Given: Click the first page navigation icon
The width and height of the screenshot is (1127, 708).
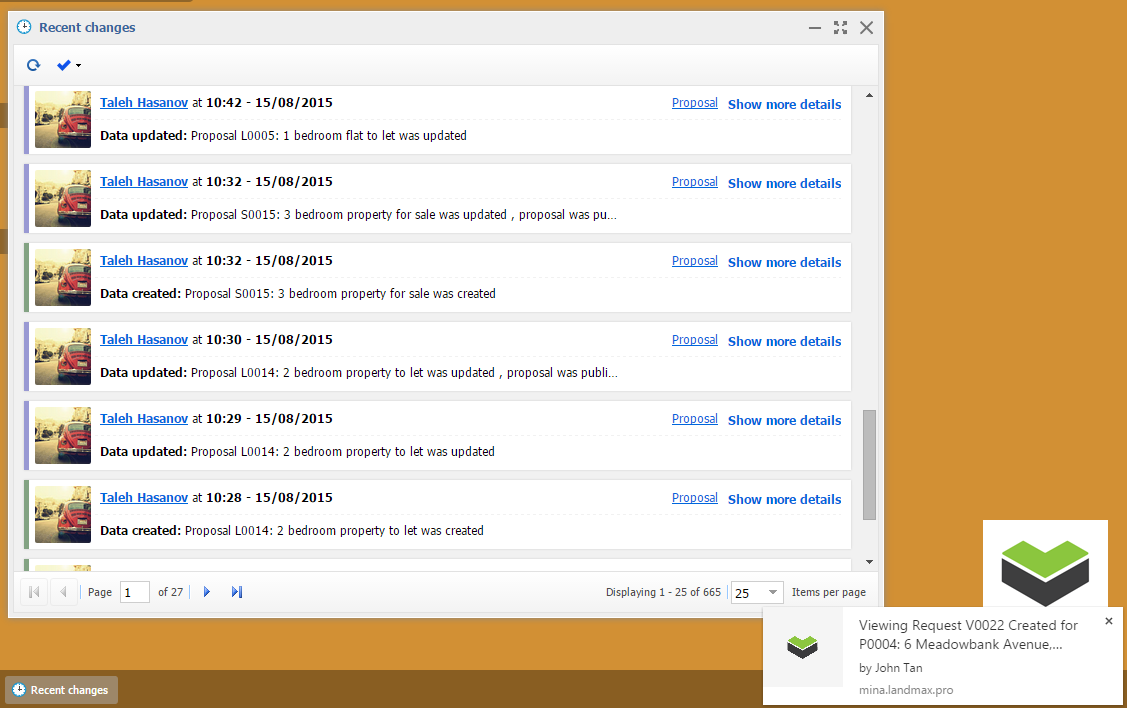Looking at the screenshot, I should click(33, 592).
